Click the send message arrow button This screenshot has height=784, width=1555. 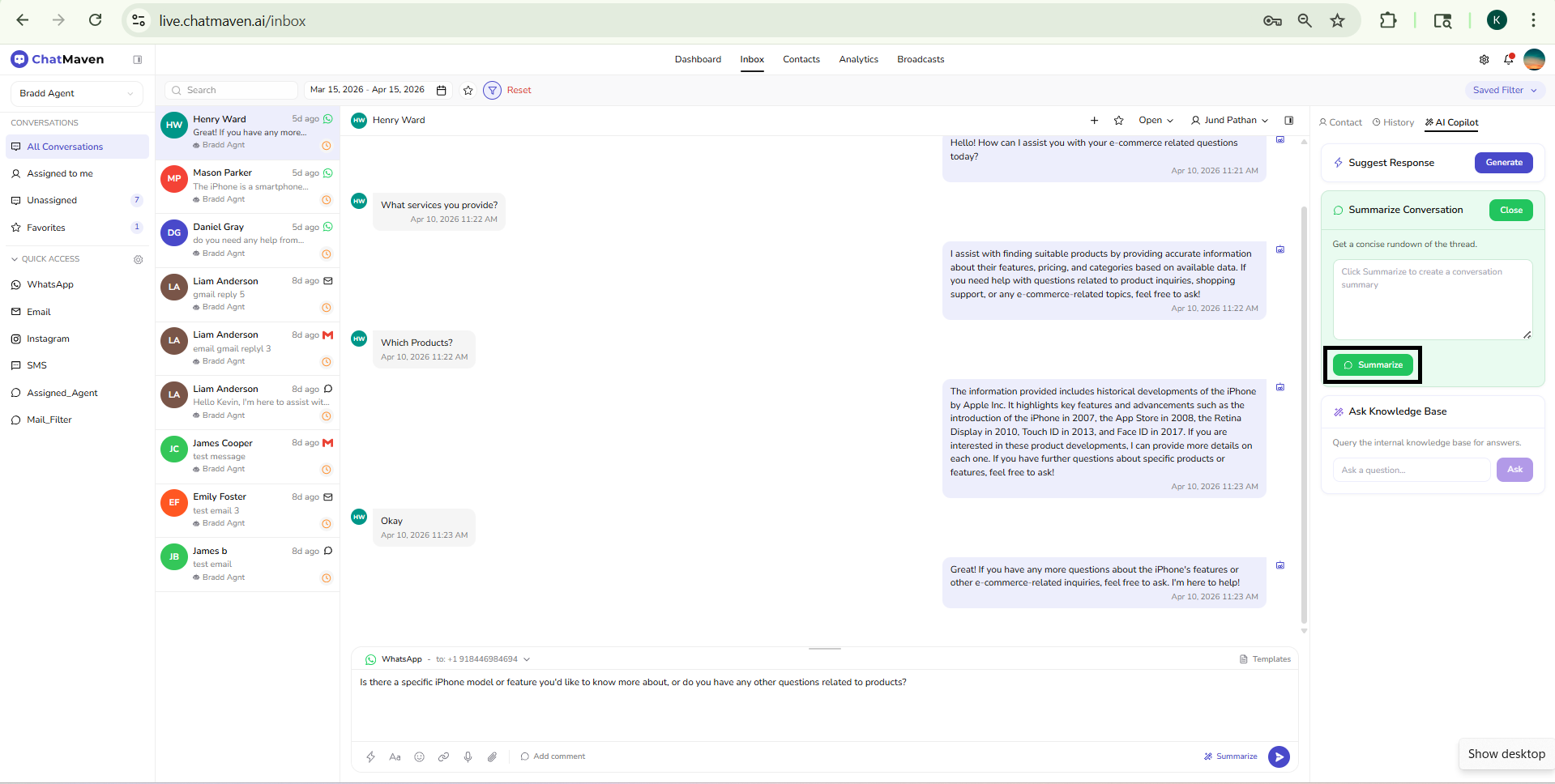coord(1279,756)
